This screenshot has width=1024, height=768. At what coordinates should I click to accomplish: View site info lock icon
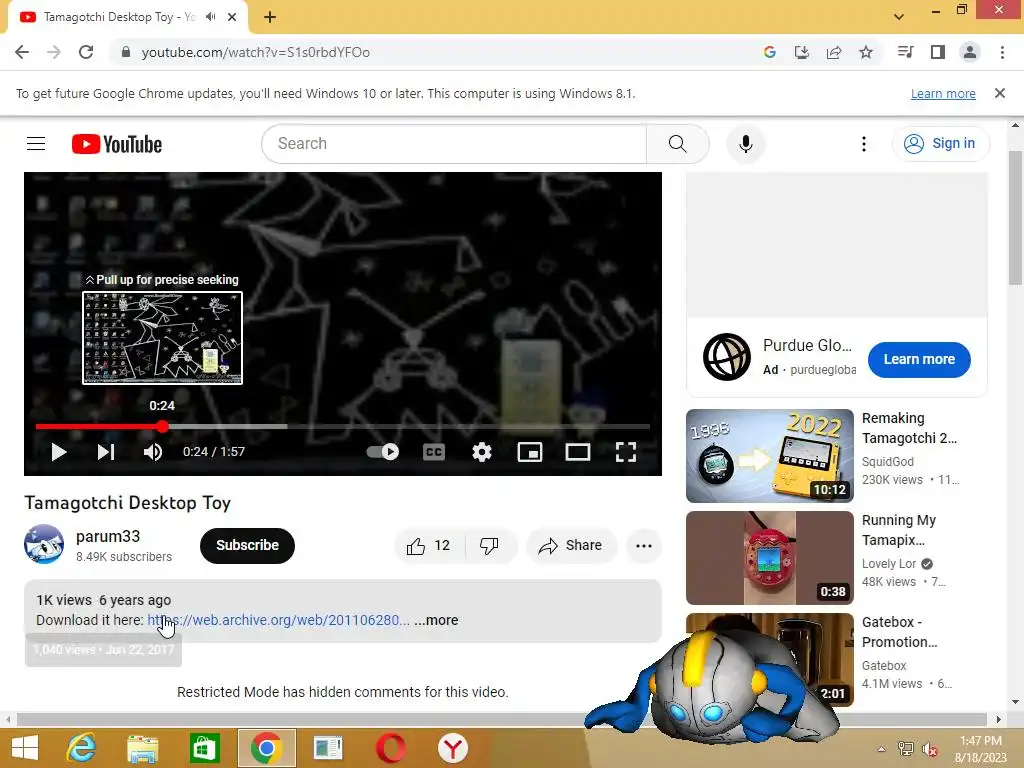coord(125,52)
